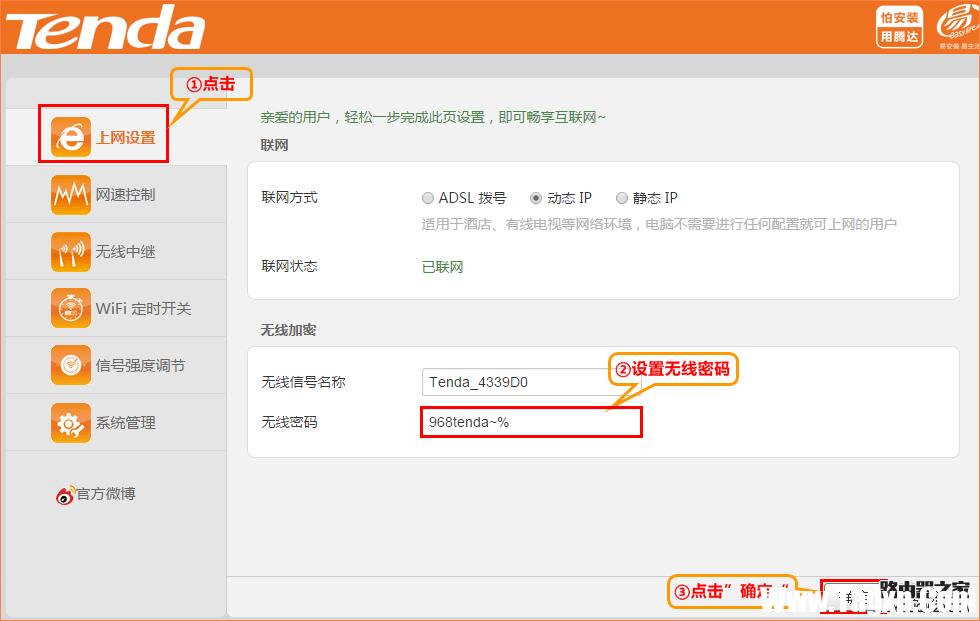Select 动态 IP connection type
The height and width of the screenshot is (621, 980).
pos(536,198)
